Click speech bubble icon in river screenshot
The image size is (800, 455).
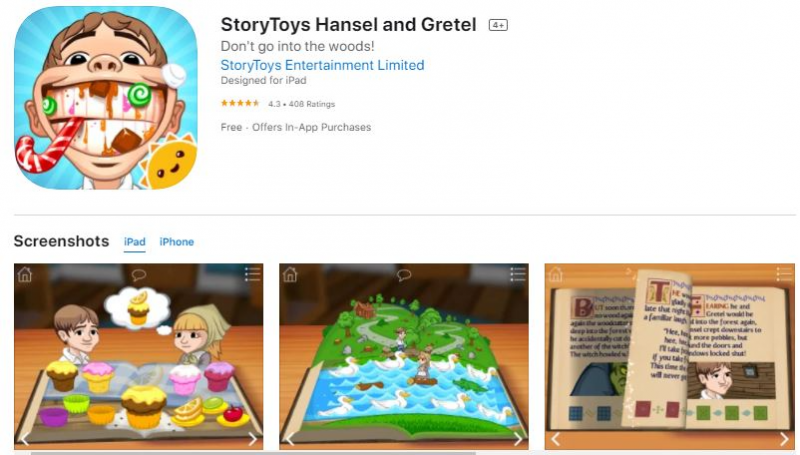pyautogui.click(x=404, y=275)
